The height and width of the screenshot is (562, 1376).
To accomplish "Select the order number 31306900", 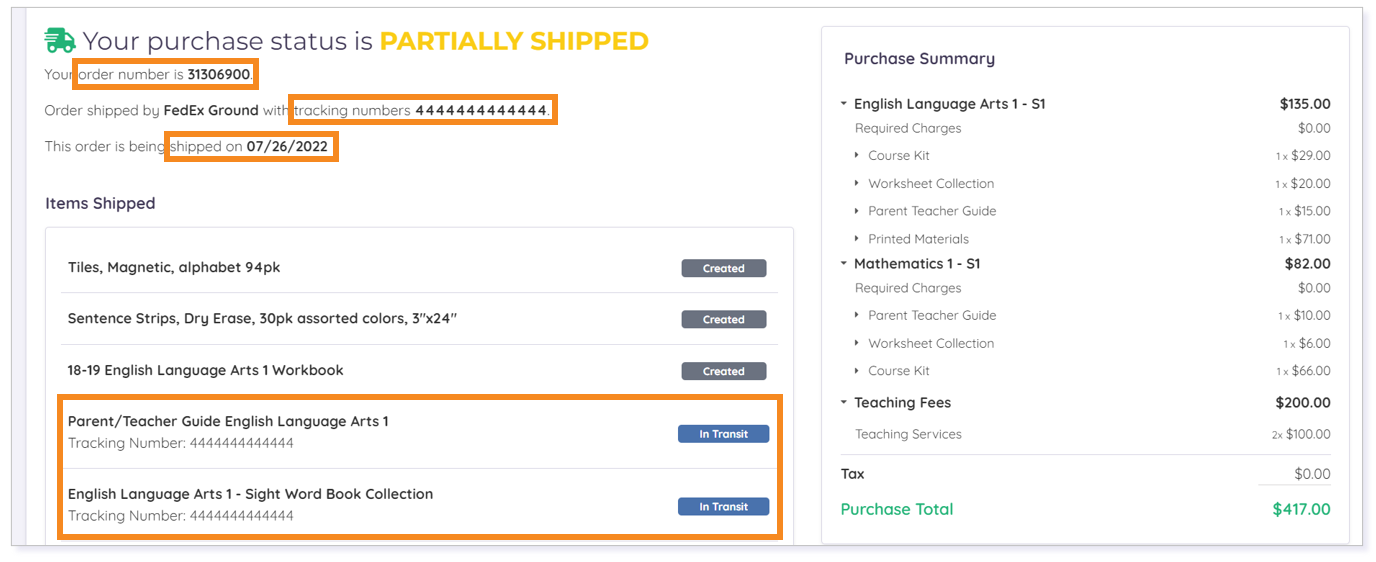I will coord(219,74).
